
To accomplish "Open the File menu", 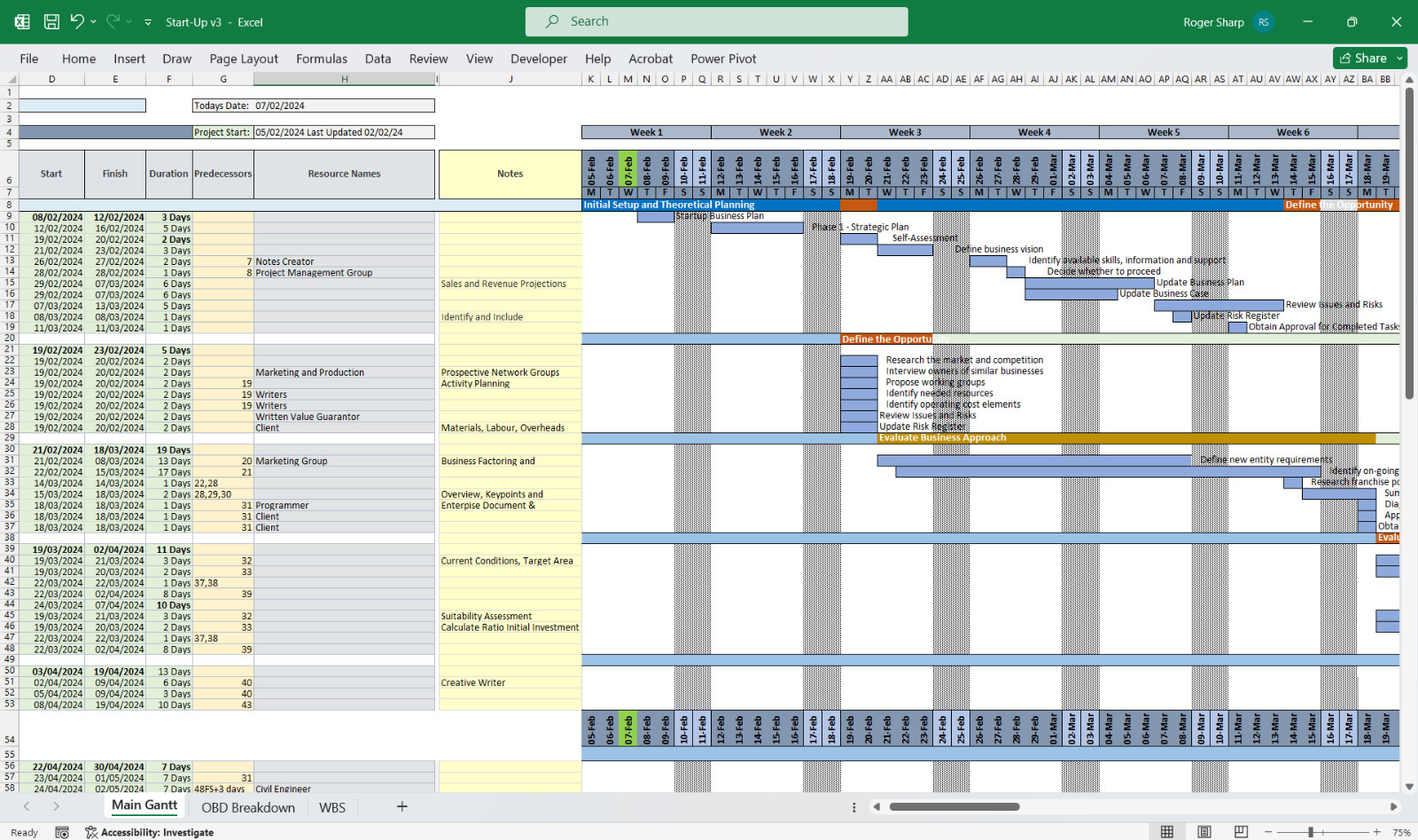I will (29, 58).
